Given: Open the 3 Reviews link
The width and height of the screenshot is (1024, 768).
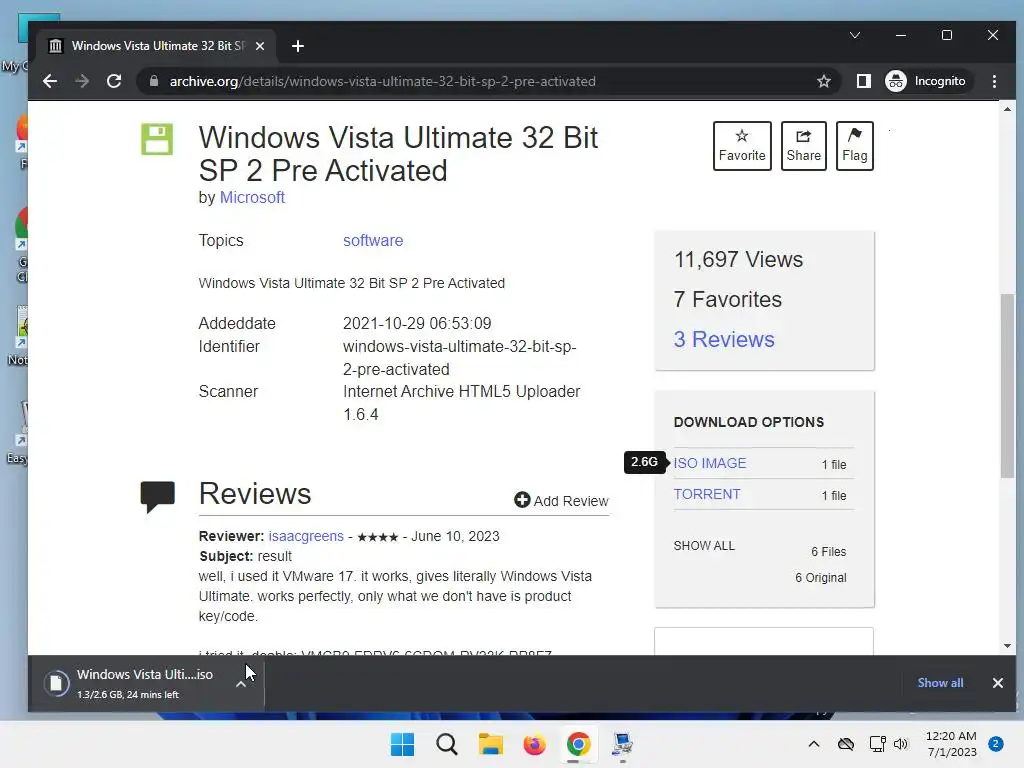Looking at the screenshot, I should [724, 339].
